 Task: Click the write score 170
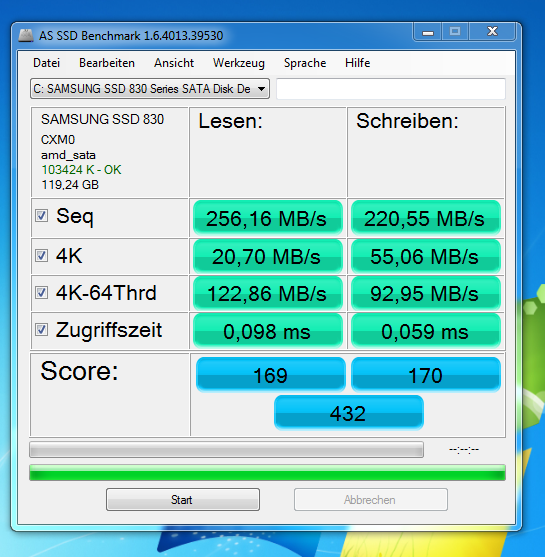pyautogui.click(x=426, y=375)
